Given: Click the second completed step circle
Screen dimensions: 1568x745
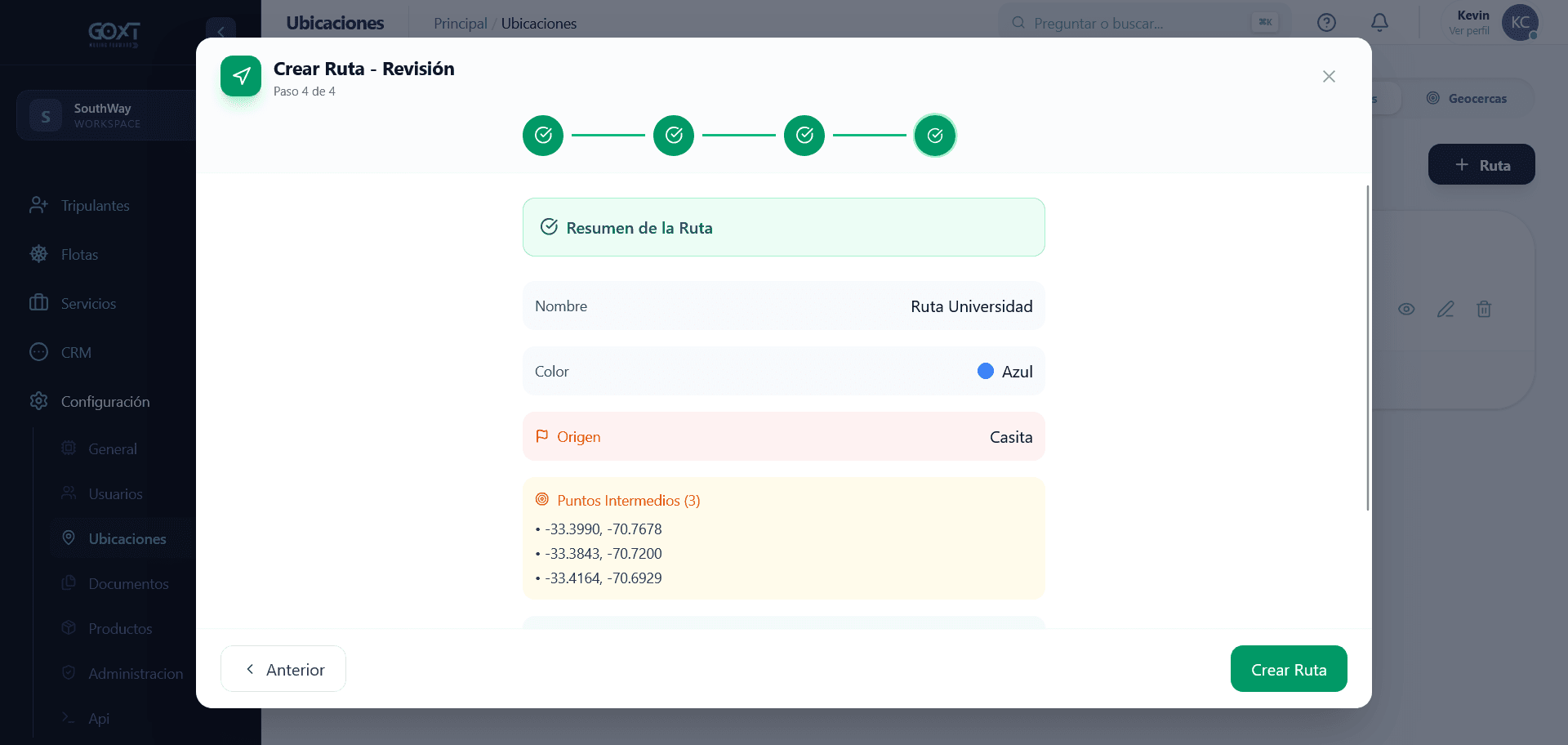Looking at the screenshot, I should coord(674,136).
